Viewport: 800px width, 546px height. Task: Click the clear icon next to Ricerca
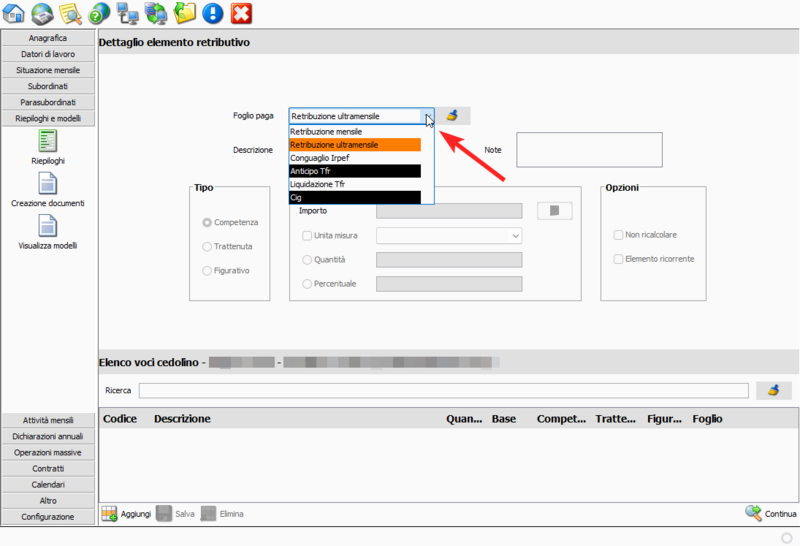point(773,391)
